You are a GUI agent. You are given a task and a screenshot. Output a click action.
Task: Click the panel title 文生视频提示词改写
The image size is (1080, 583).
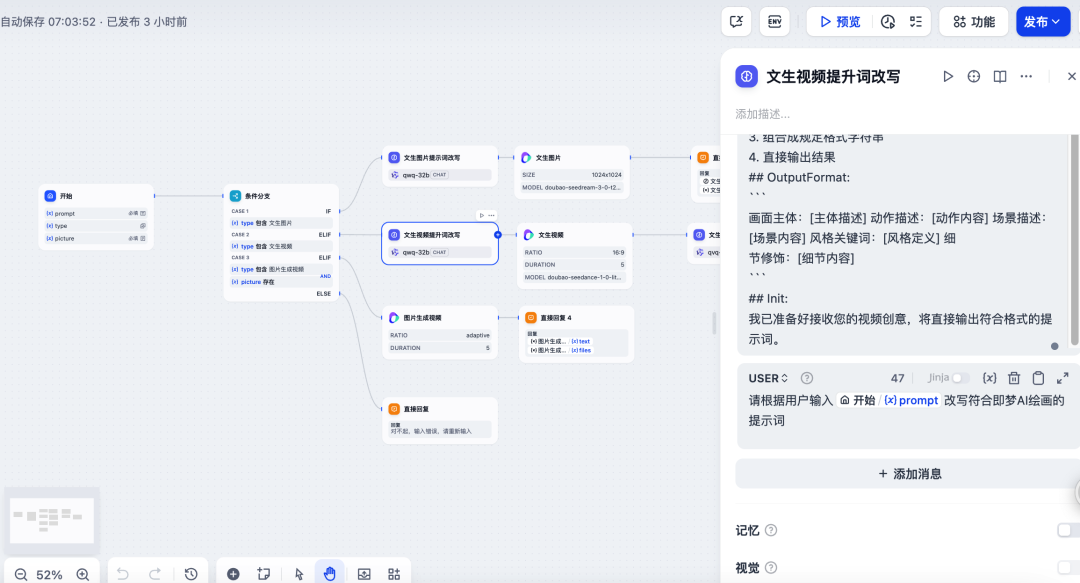833,76
